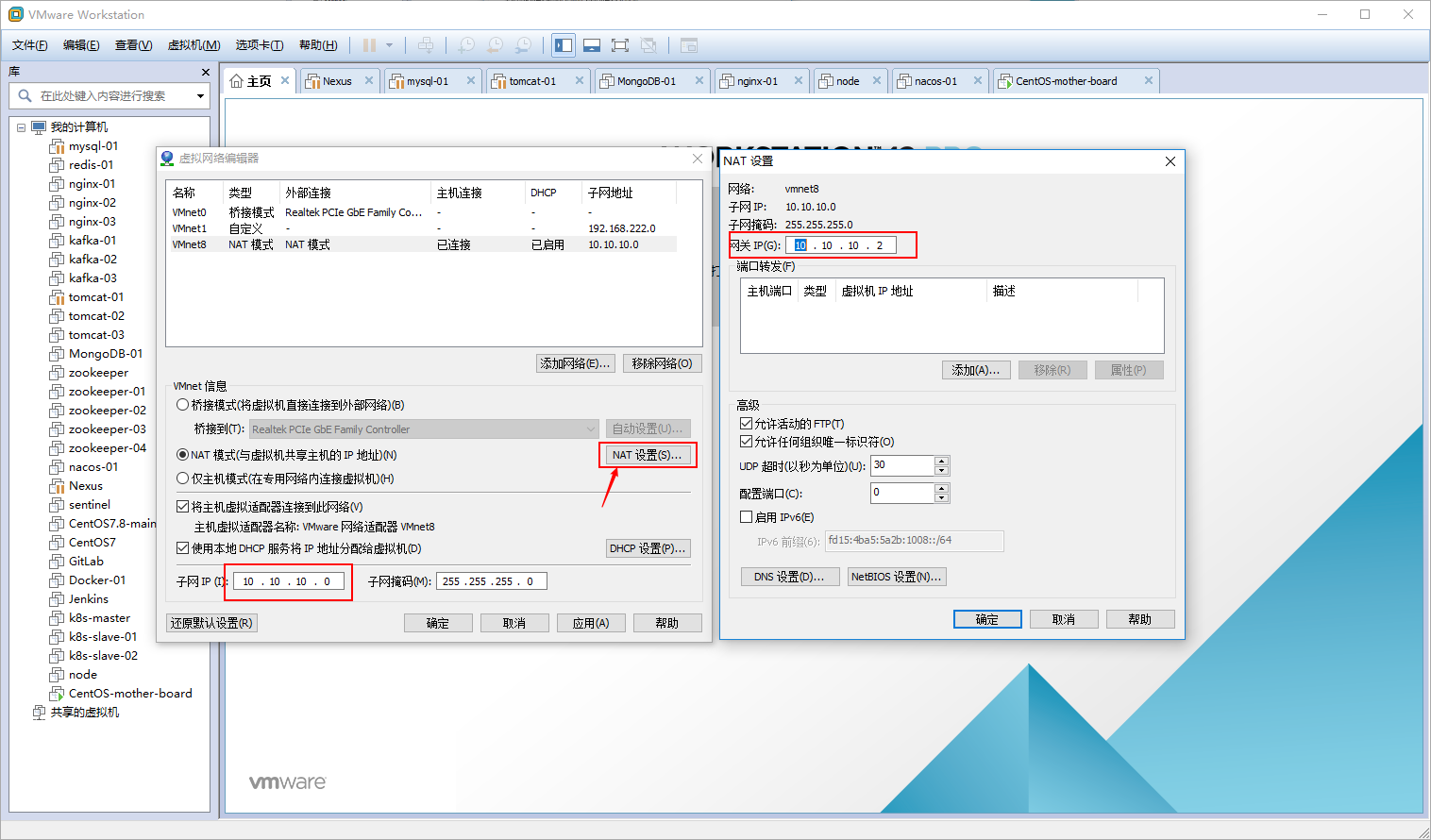Select the VMnet8 row in network table

pos(423,244)
